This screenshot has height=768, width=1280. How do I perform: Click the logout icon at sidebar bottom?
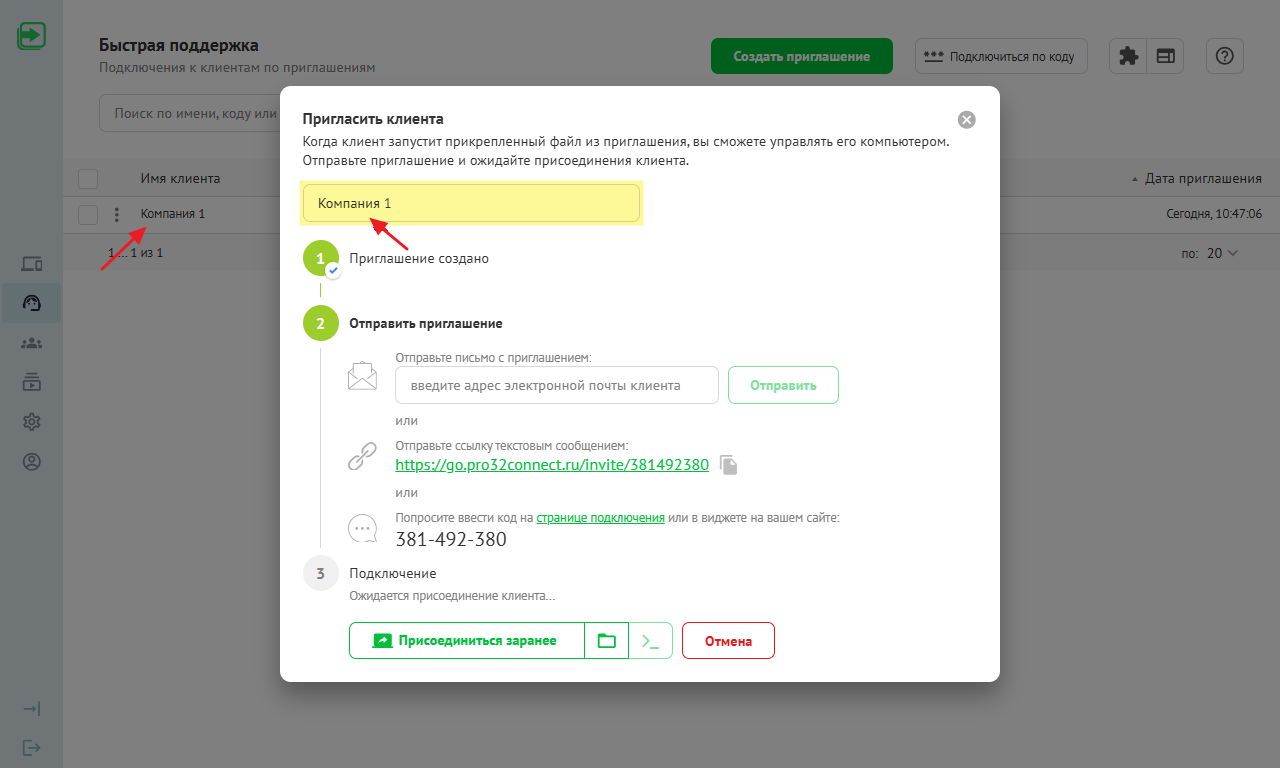(32, 748)
